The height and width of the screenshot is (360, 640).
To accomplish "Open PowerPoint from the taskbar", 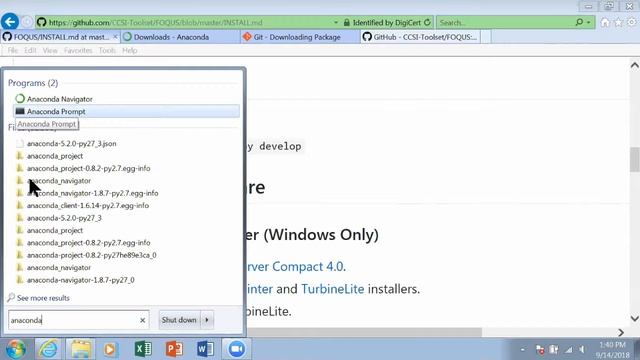I will point(174,349).
